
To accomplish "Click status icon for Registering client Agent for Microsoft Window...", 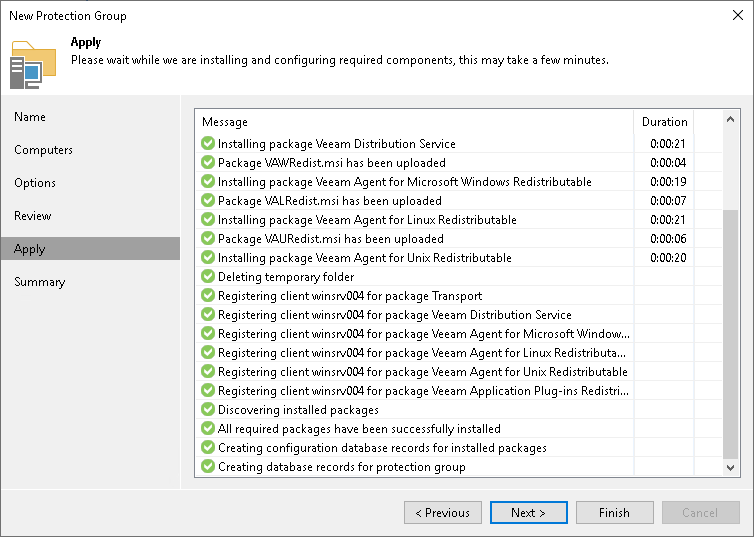I will tap(208, 333).
